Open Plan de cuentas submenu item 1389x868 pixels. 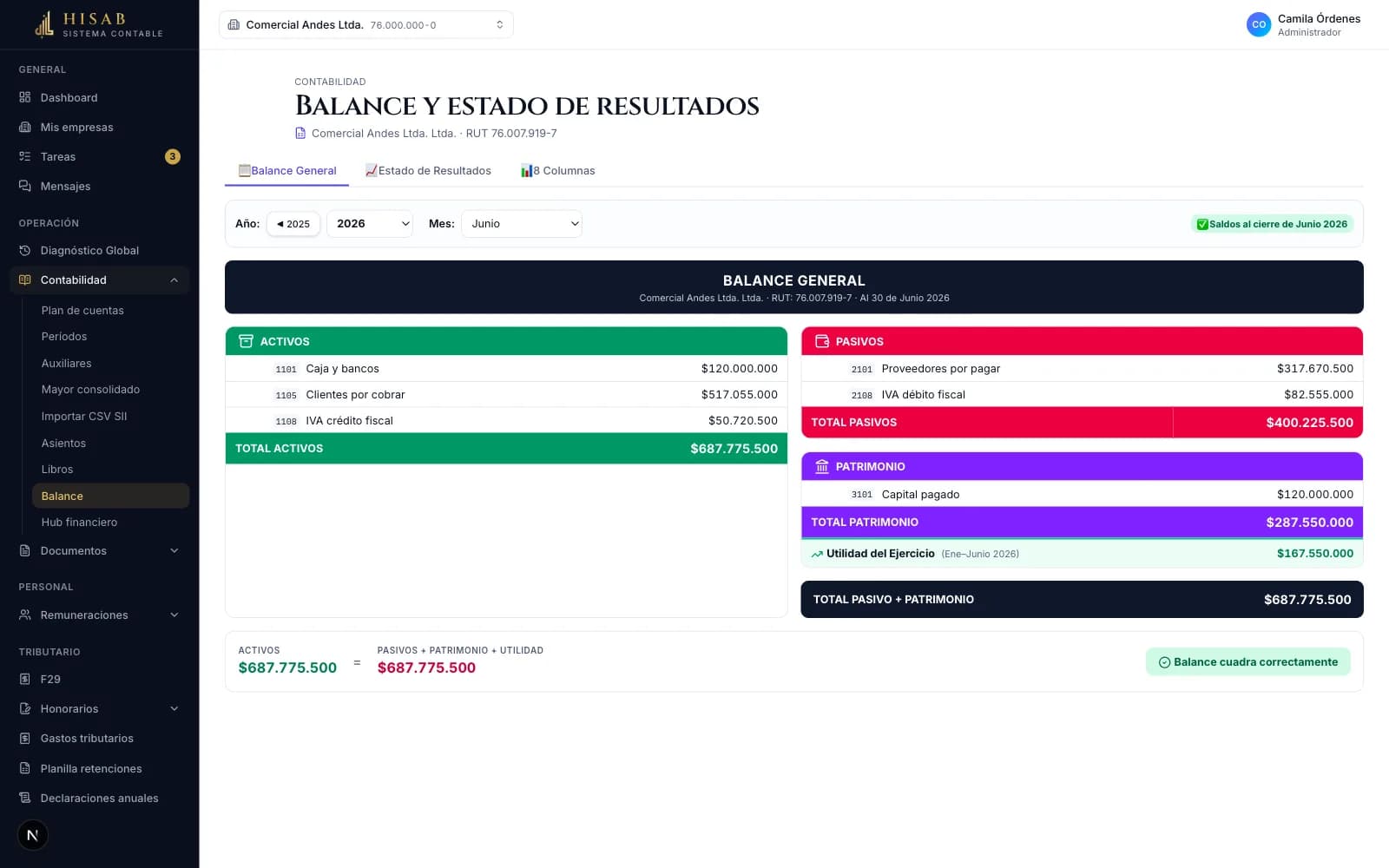click(82, 310)
